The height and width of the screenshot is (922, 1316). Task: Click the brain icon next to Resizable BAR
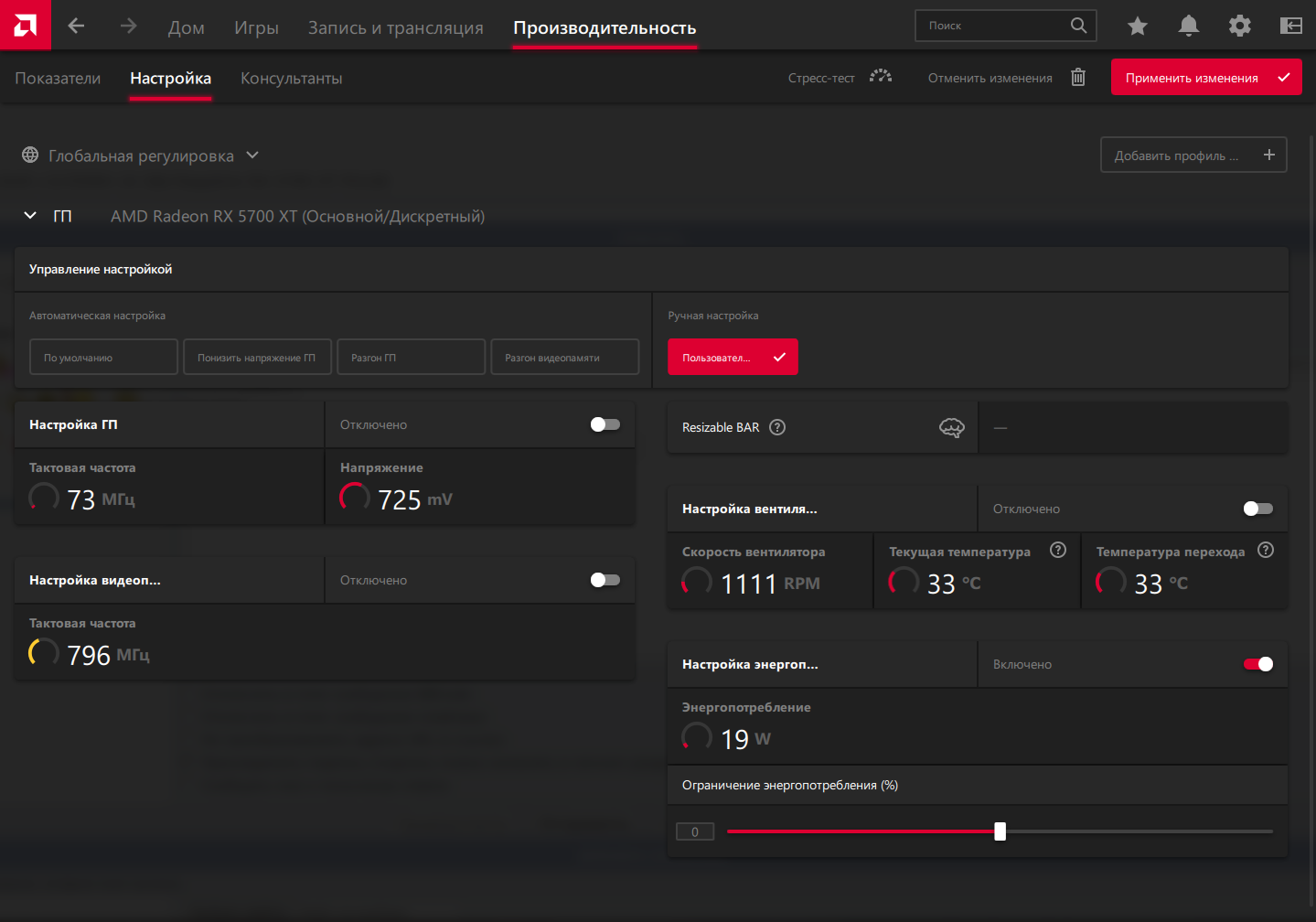pos(952,427)
